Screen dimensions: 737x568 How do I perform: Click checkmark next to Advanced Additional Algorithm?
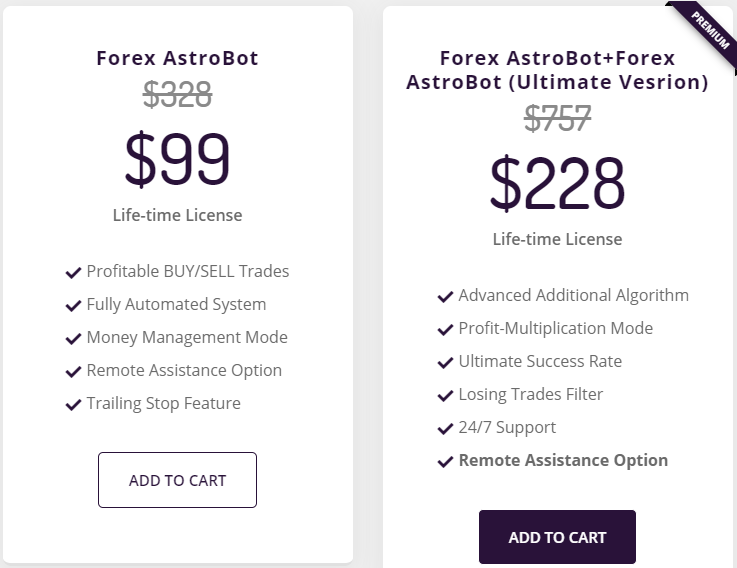[445, 296]
